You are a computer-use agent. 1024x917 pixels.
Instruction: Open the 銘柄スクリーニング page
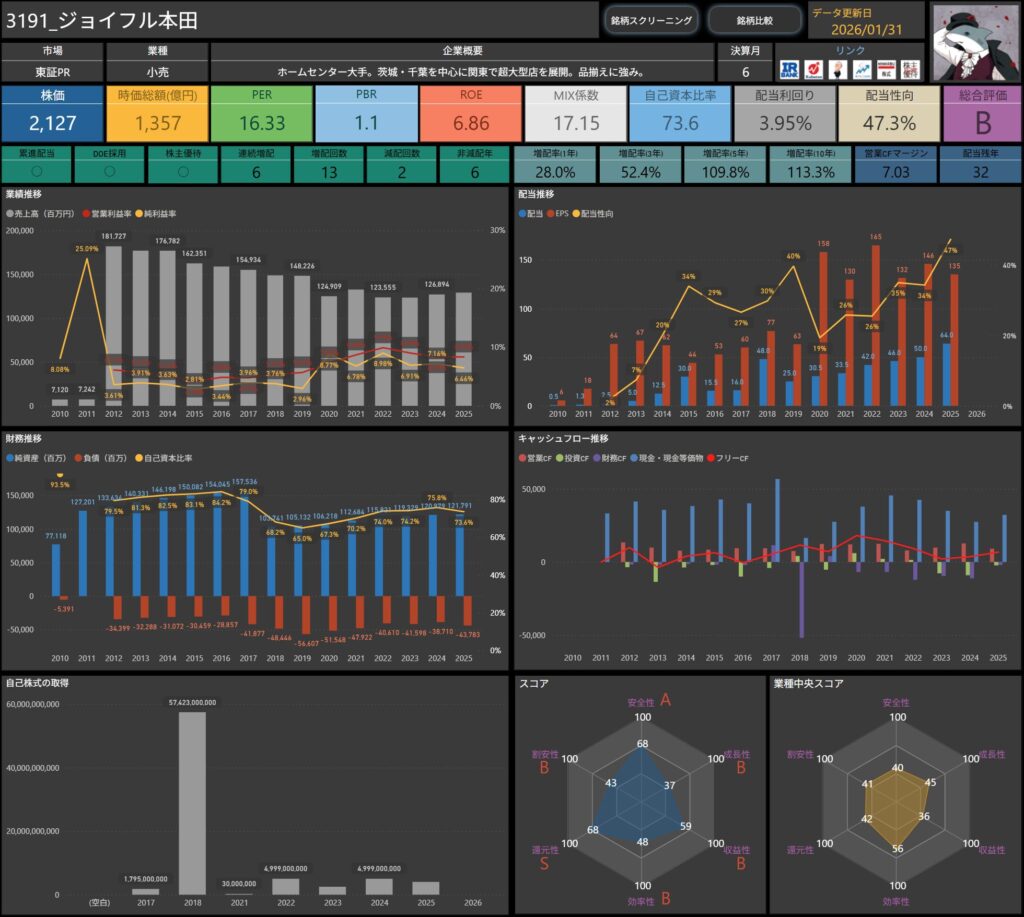point(651,20)
